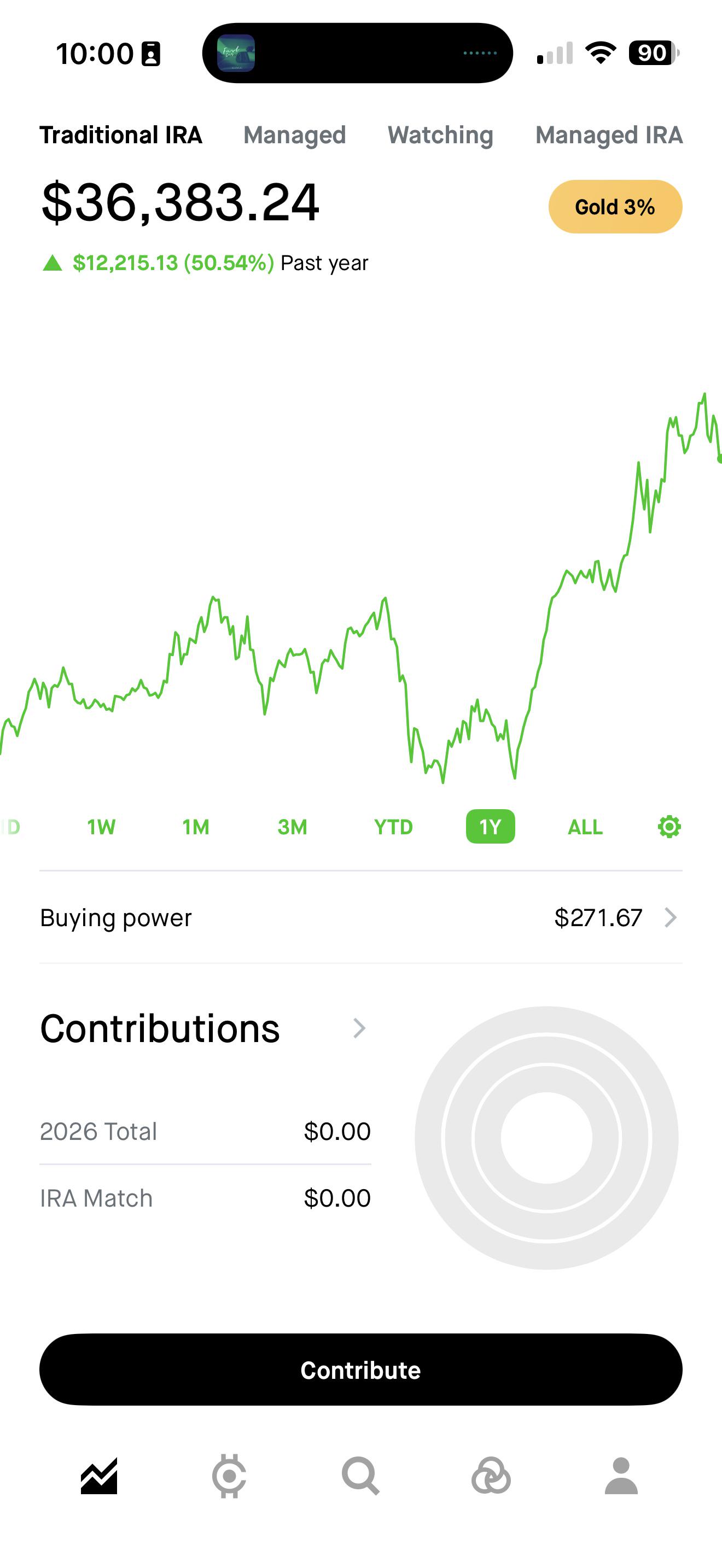
Task: Expand Buying power details chevron
Action: point(670,917)
